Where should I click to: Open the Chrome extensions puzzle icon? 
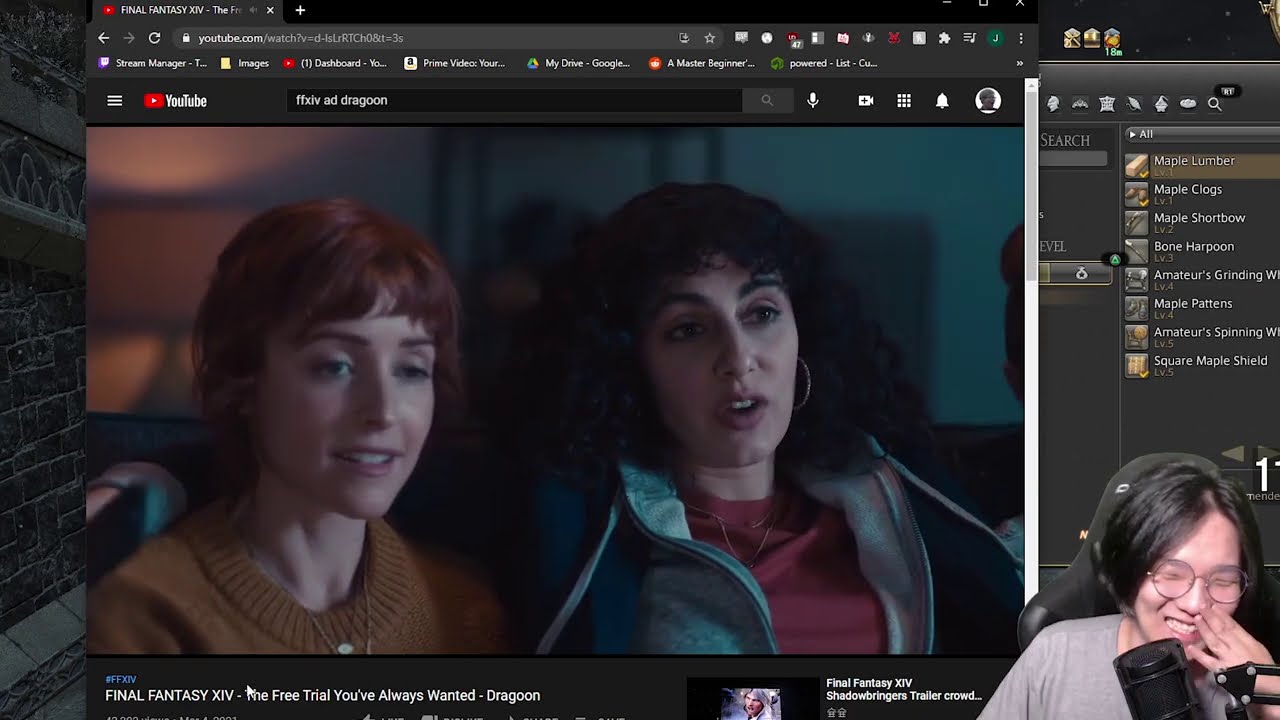(944, 38)
